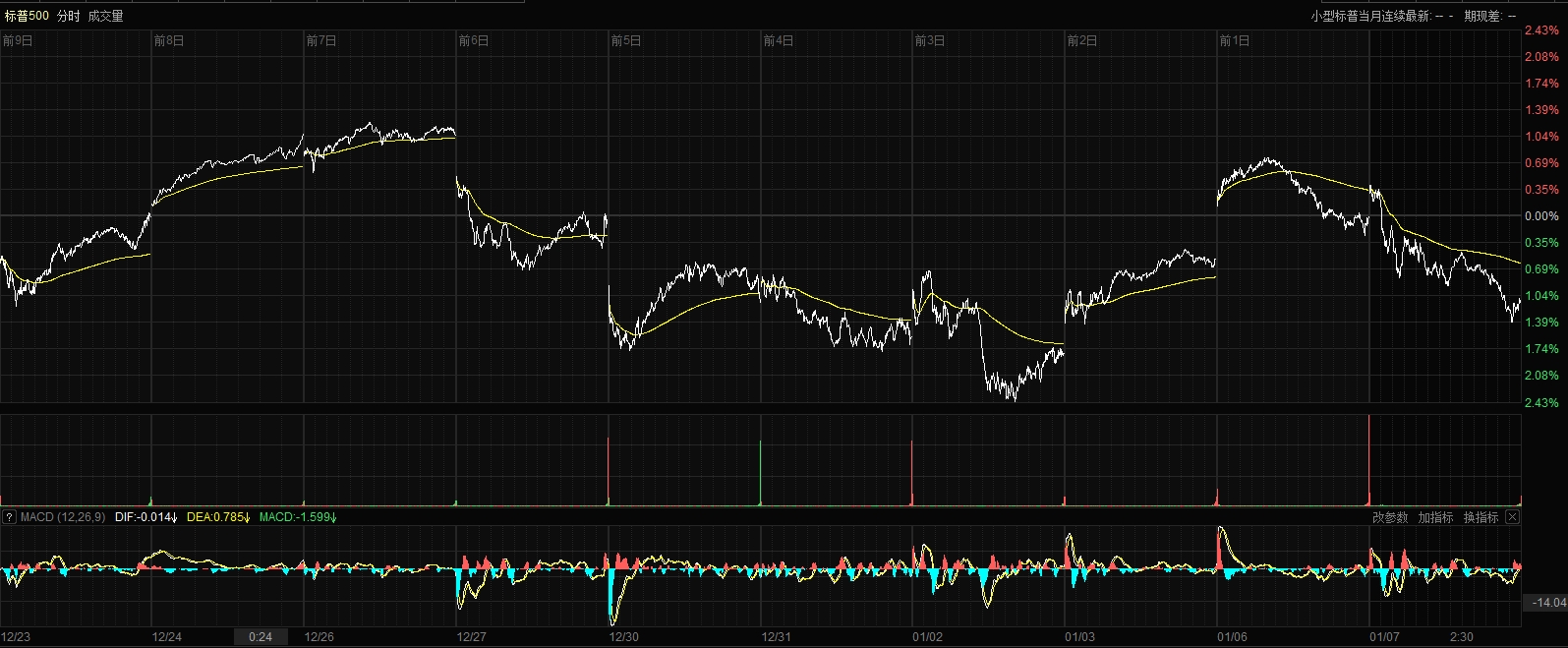Click 换指标 to switch indicator
The image size is (1568, 648).
click(x=1481, y=517)
